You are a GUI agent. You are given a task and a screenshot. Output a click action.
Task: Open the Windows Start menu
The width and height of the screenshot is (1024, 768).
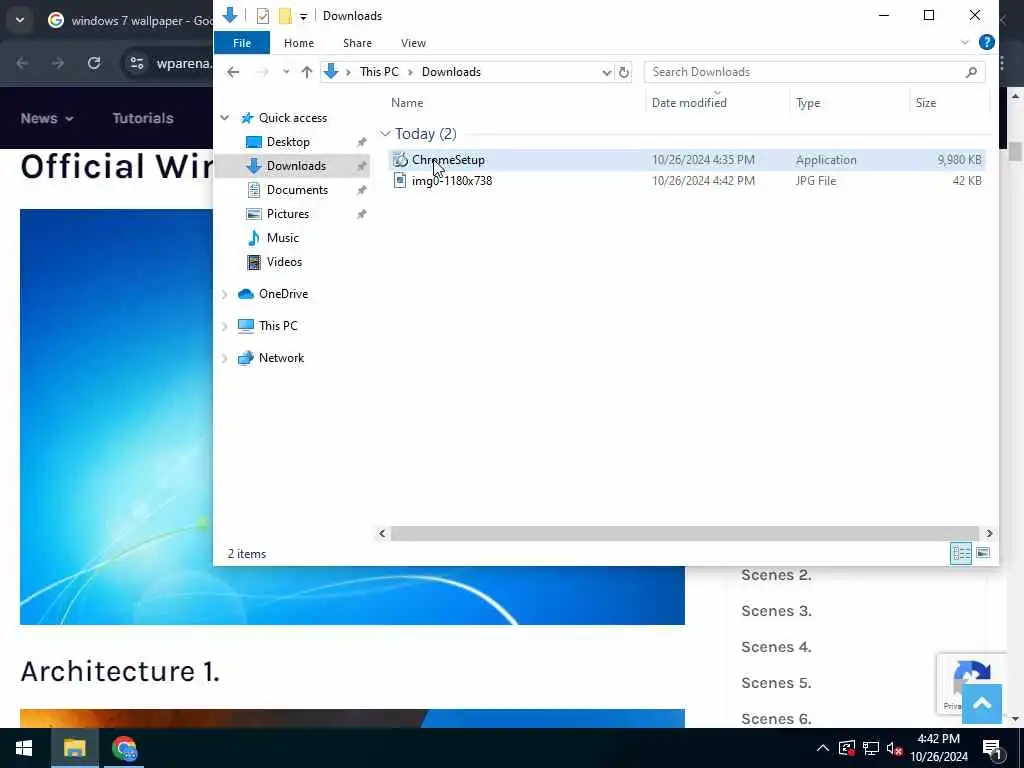[24, 748]
